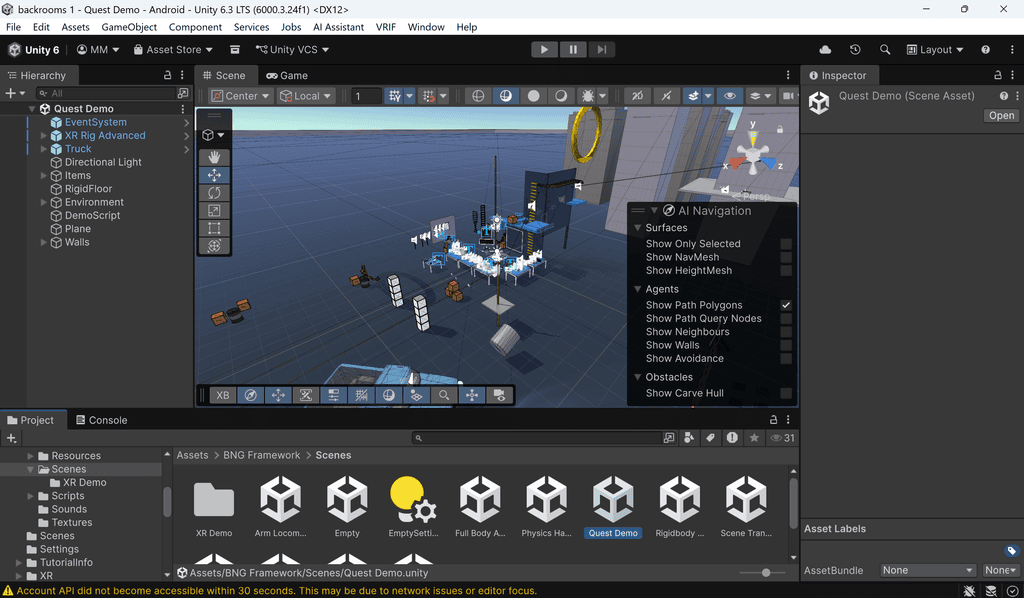Click the camera overlay icon in bottom scene bar

[500, 395]
